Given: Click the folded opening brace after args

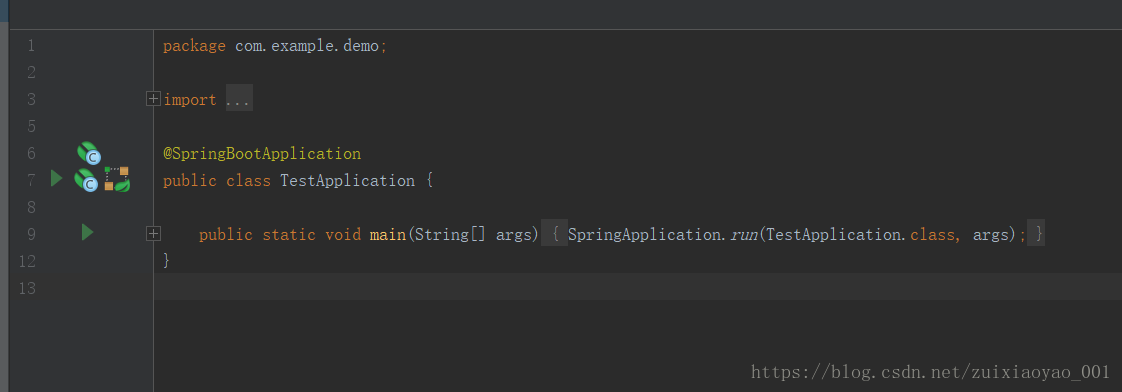Looking at the screenshot, I should [555, 234].
